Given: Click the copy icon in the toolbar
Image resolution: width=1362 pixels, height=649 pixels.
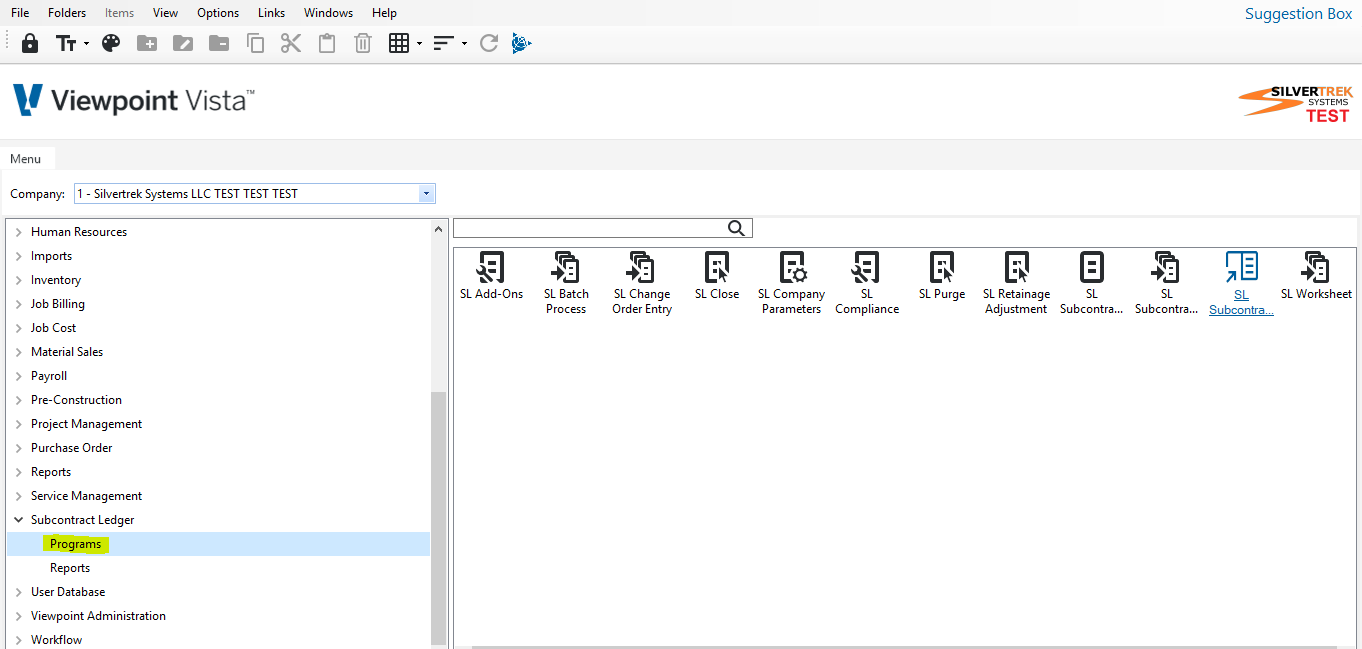Looking at the screenshot, I should 256,43.
